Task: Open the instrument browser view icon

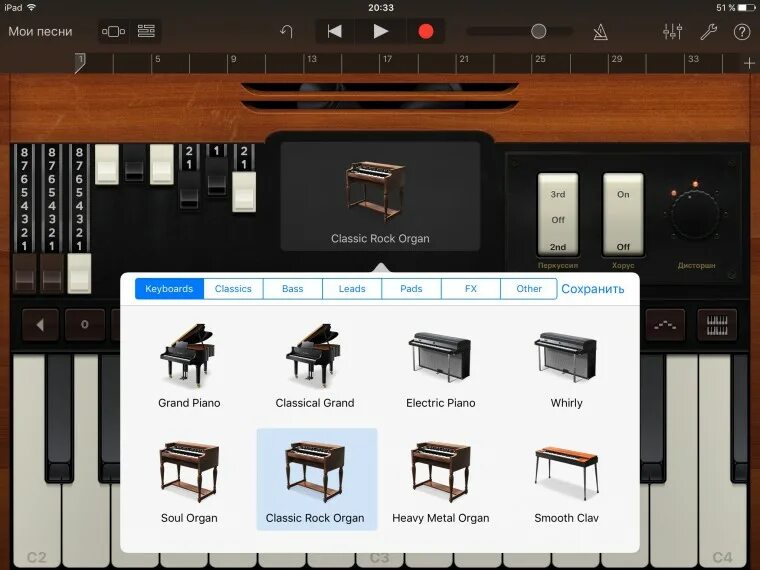Action: [113, 32]
